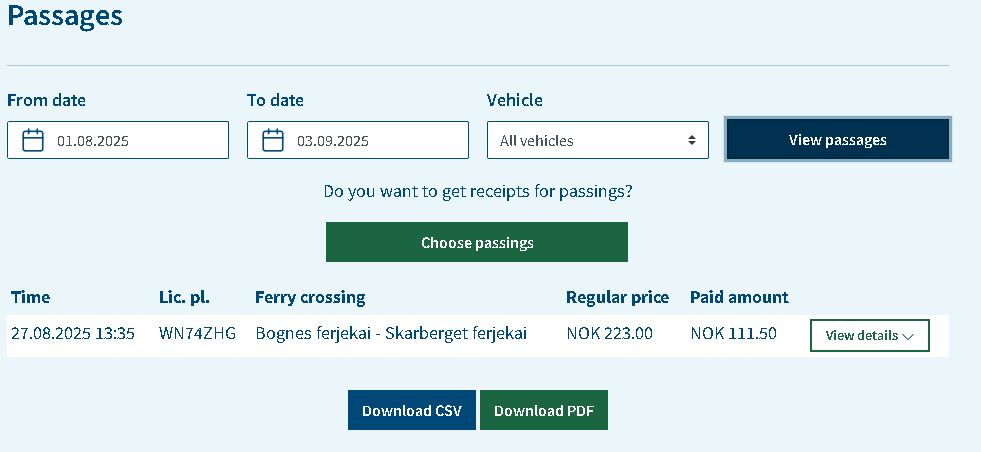The image size is (981, 452).
Task: Click the To date field showing 03.09.2025
Action: pos(358,140)
